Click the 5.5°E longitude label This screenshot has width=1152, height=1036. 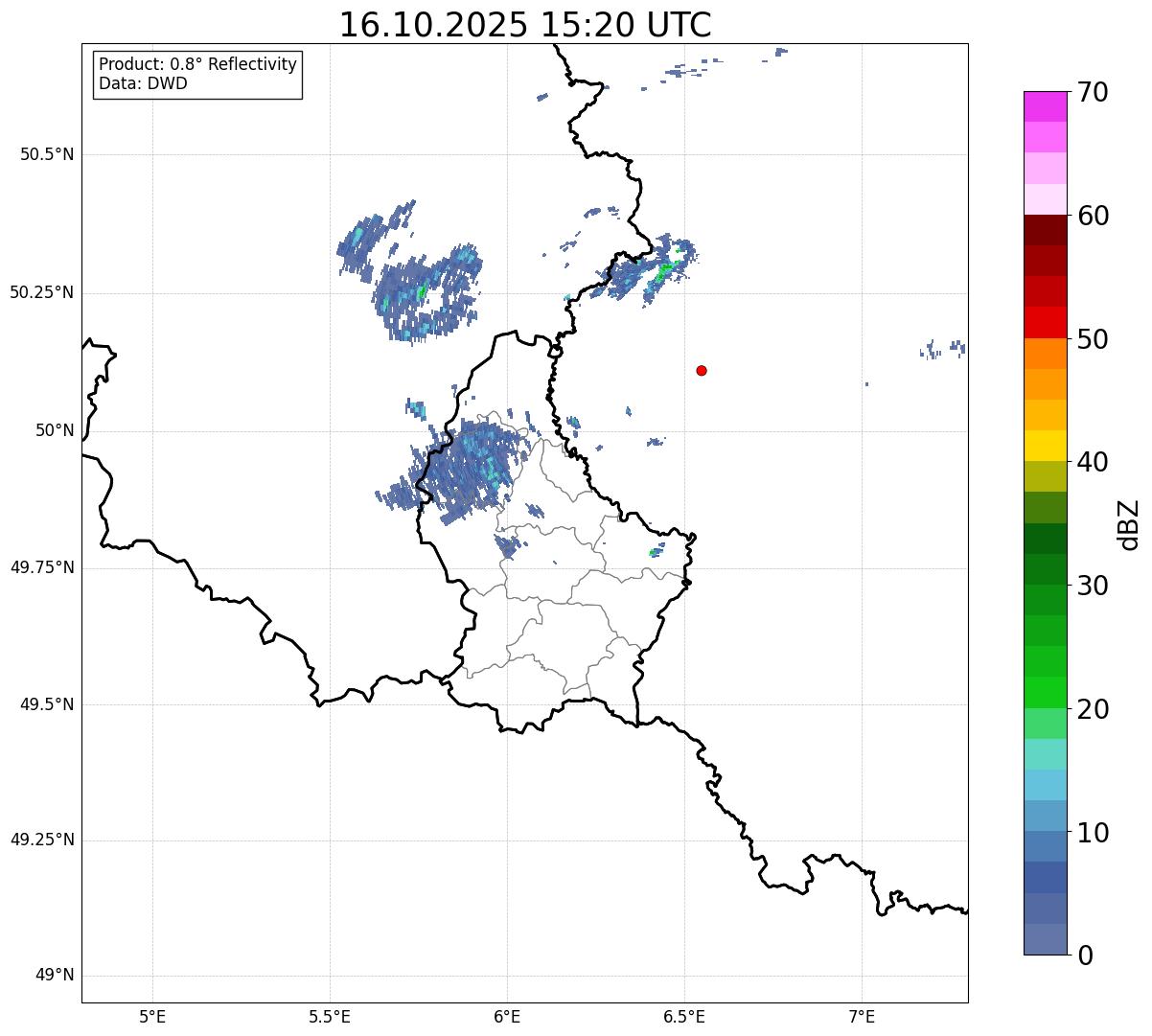330,1016
